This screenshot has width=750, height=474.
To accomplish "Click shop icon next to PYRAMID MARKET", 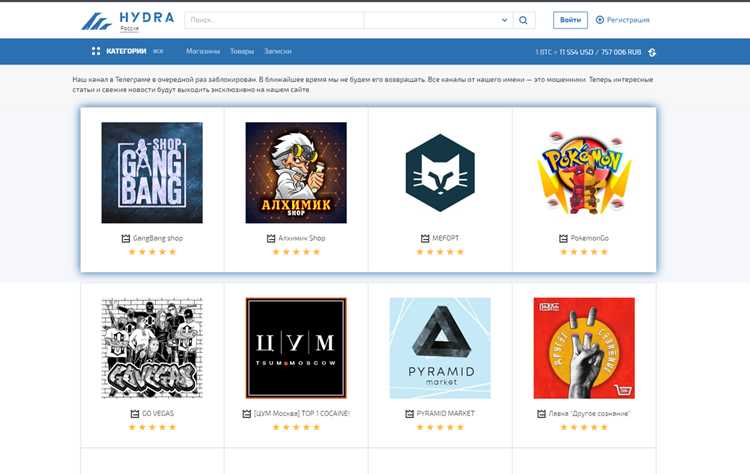I will coord(409,414).
